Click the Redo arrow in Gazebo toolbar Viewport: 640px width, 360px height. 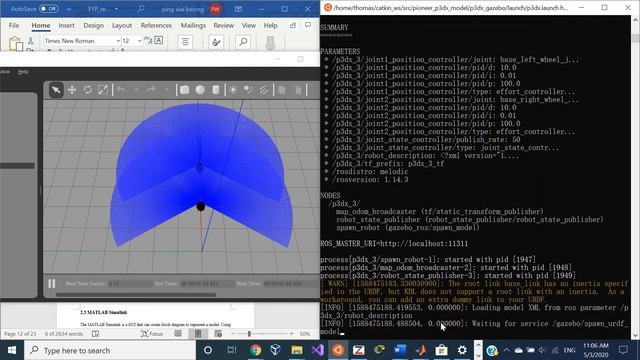click(x=151, y=89)
